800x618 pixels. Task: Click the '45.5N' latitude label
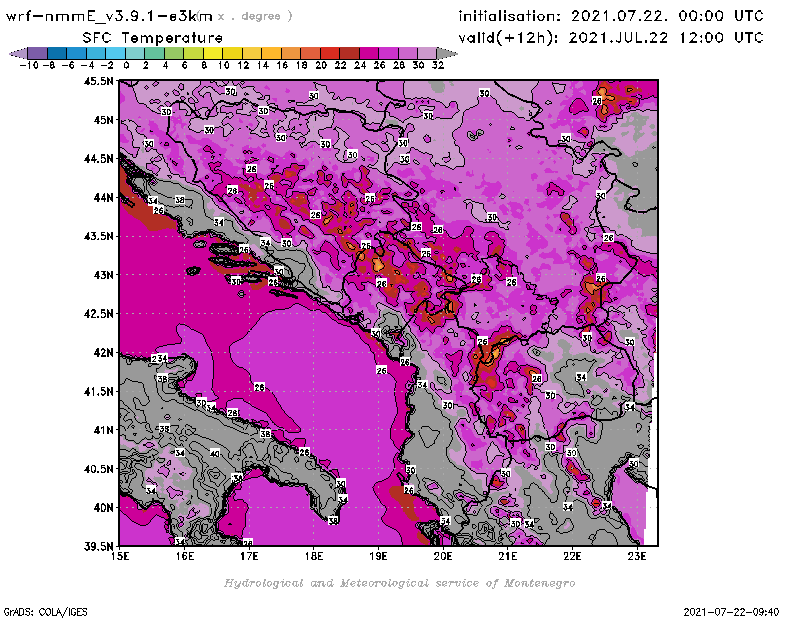point(99,81)
